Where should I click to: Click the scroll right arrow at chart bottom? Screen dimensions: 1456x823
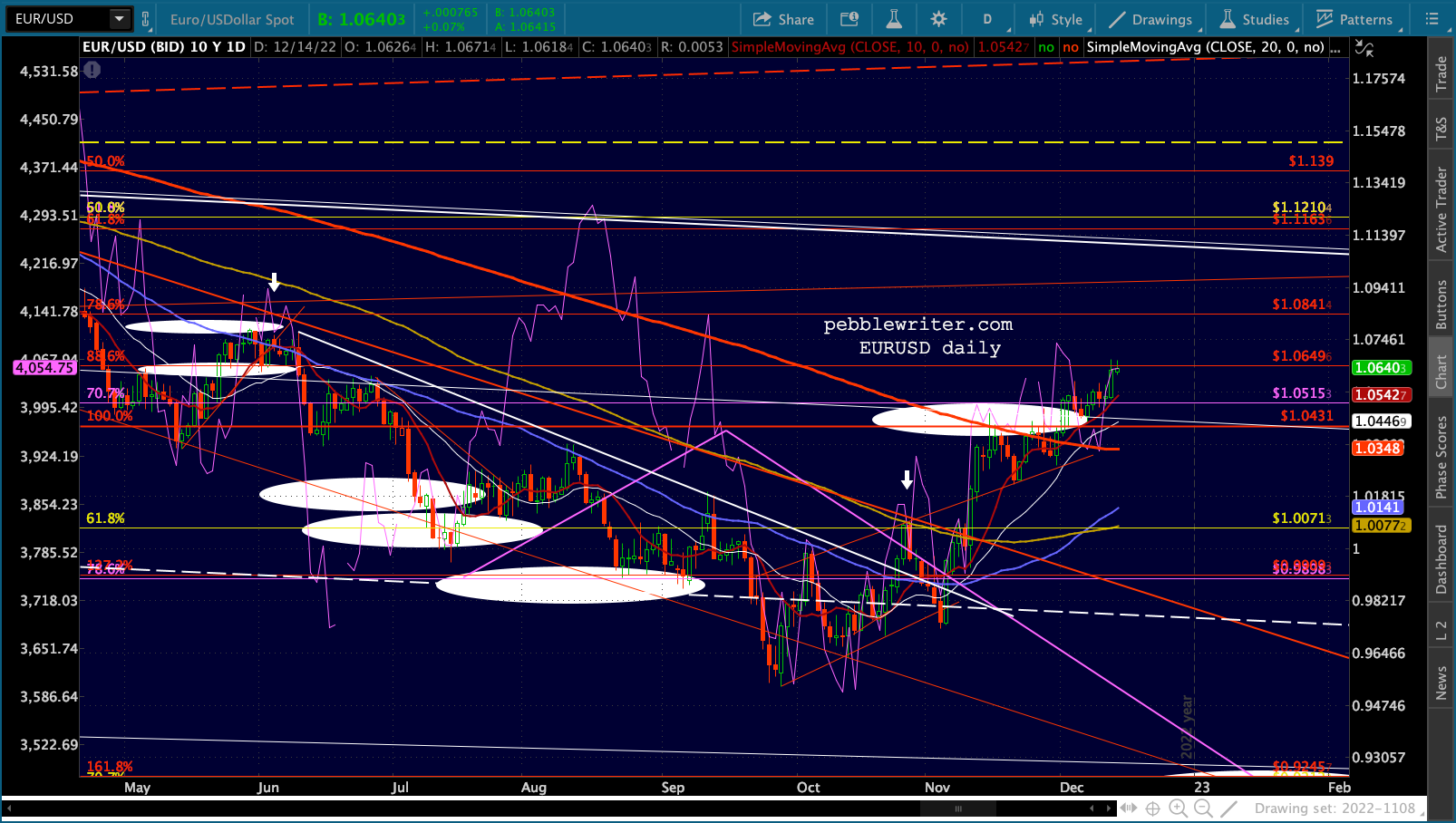(1110, 808)
